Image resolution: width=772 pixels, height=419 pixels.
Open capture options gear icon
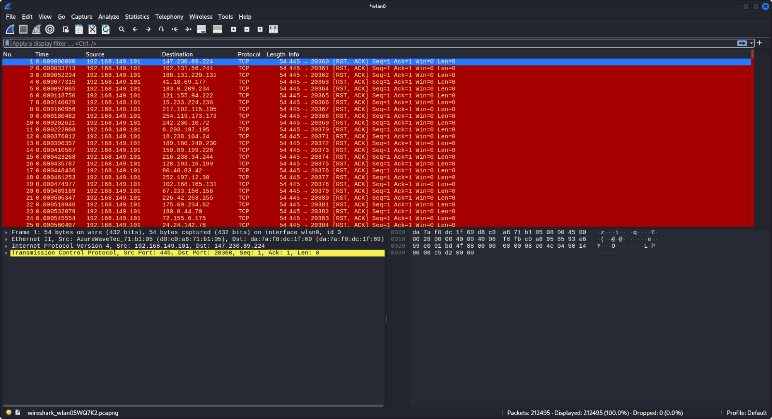coord(49,29)
